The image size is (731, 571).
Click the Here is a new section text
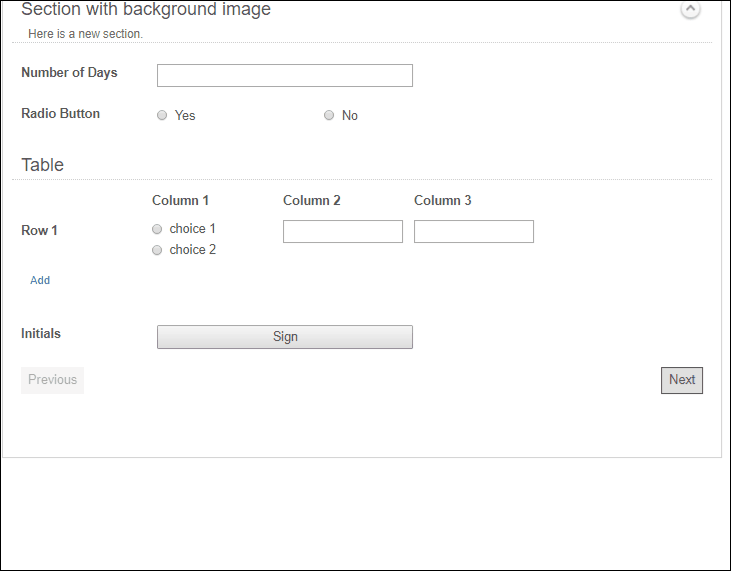pyautogui.click(x=85, y=34)
